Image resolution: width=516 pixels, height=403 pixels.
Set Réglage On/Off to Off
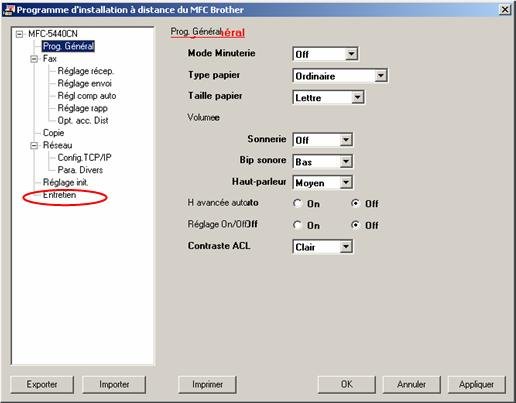tap(355, 225)
